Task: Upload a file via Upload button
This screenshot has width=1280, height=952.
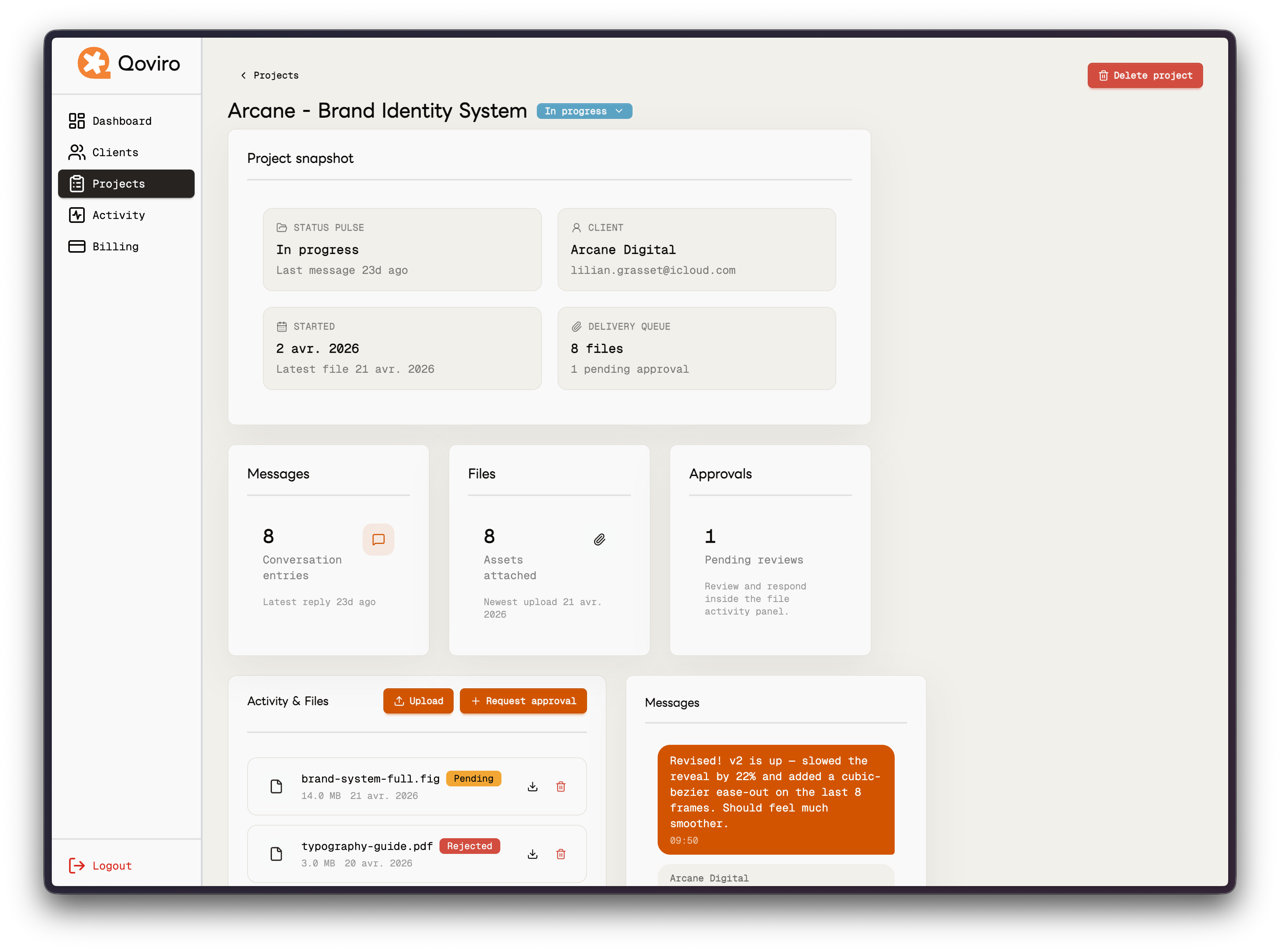Action: [418, 701]
